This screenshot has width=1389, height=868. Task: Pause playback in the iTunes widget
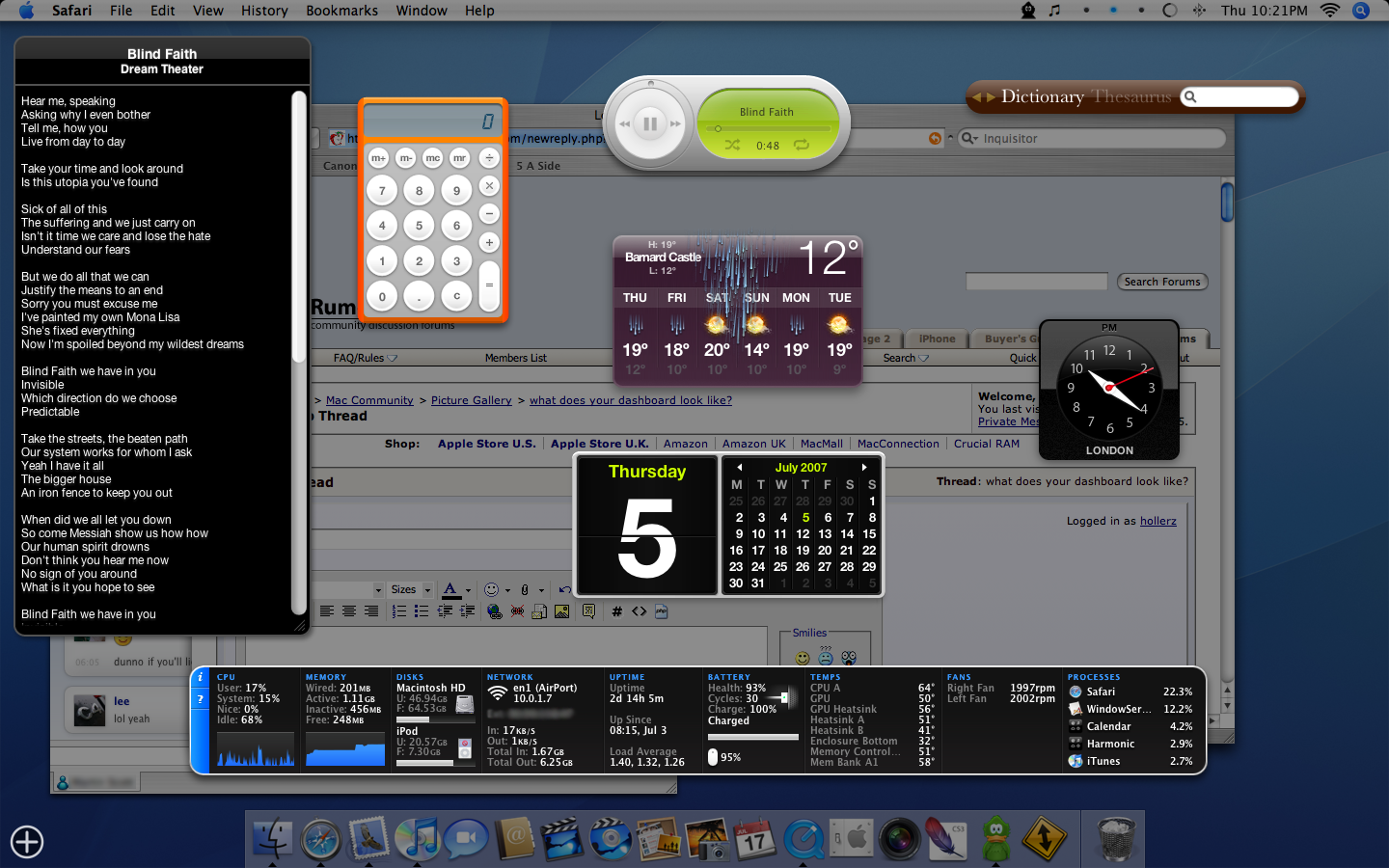(x=650, y=123)
